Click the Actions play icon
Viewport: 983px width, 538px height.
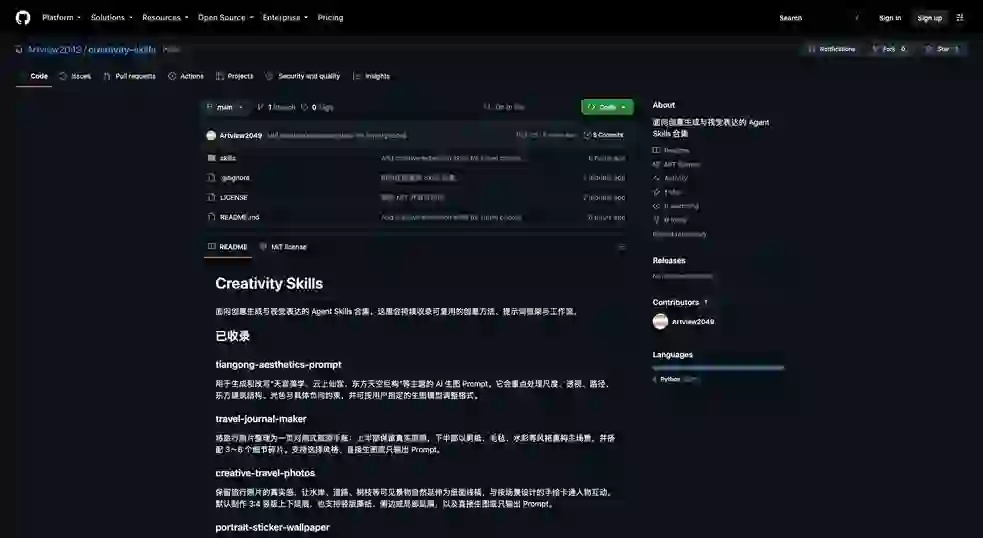(172, 76)
